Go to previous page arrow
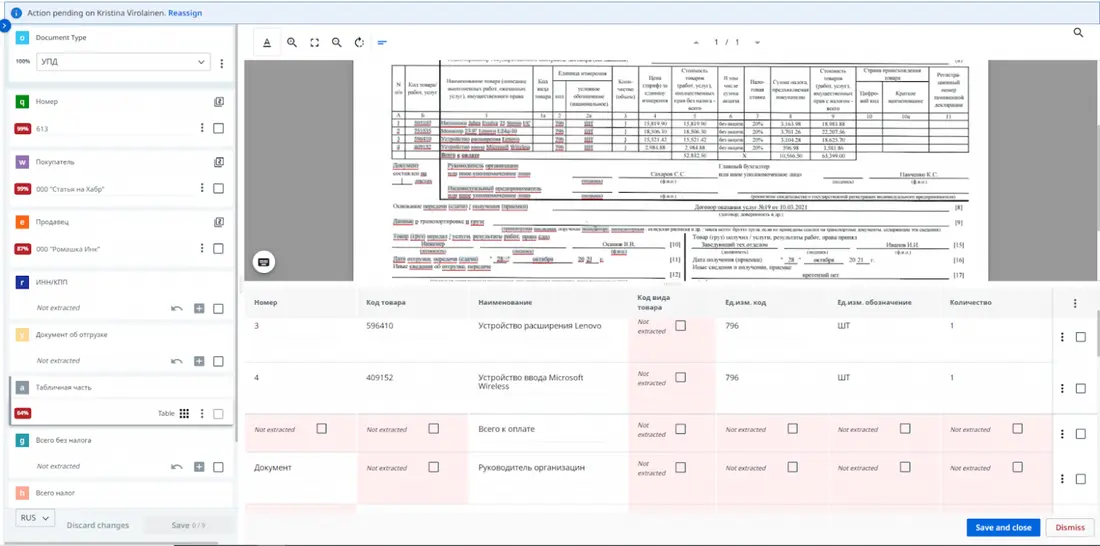Screen dimensions: 1100x546 (696, 43)
